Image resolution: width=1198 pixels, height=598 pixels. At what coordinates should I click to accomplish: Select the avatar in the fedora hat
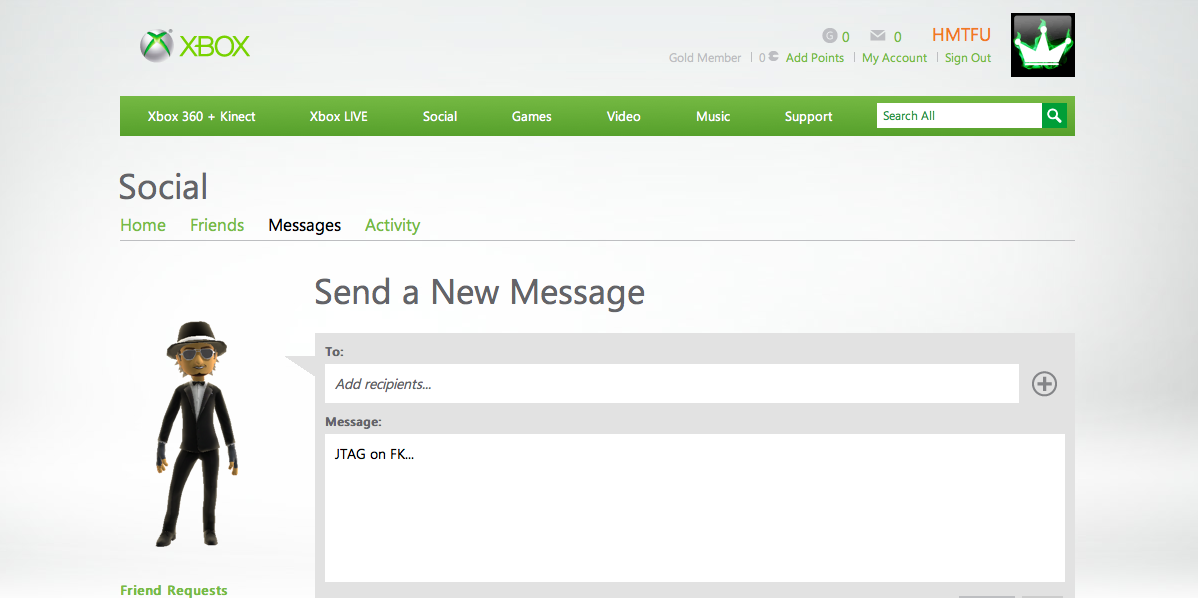pos(198,433)
